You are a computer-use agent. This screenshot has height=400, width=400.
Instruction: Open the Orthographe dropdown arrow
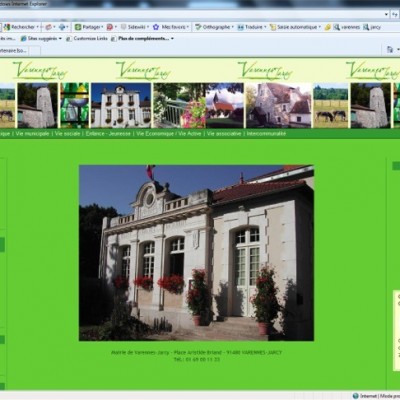(x=232, y=27)
